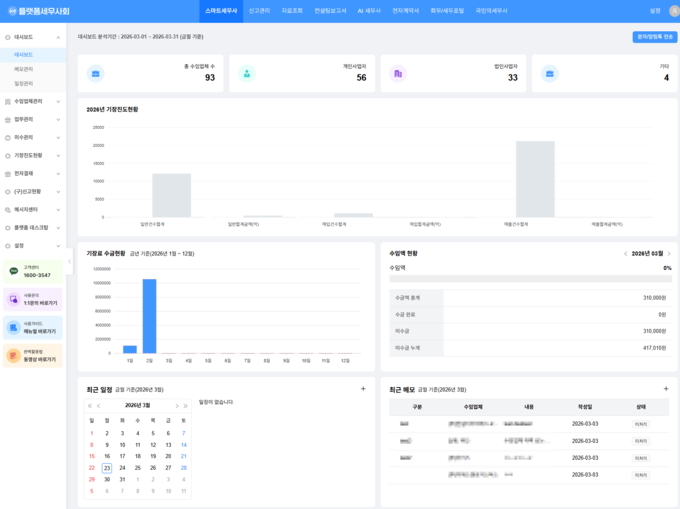This screenshot has height=509, width=680.
Task: Open 고객센터 1600-3547 shortcut
Action: (x=34, y=271)
